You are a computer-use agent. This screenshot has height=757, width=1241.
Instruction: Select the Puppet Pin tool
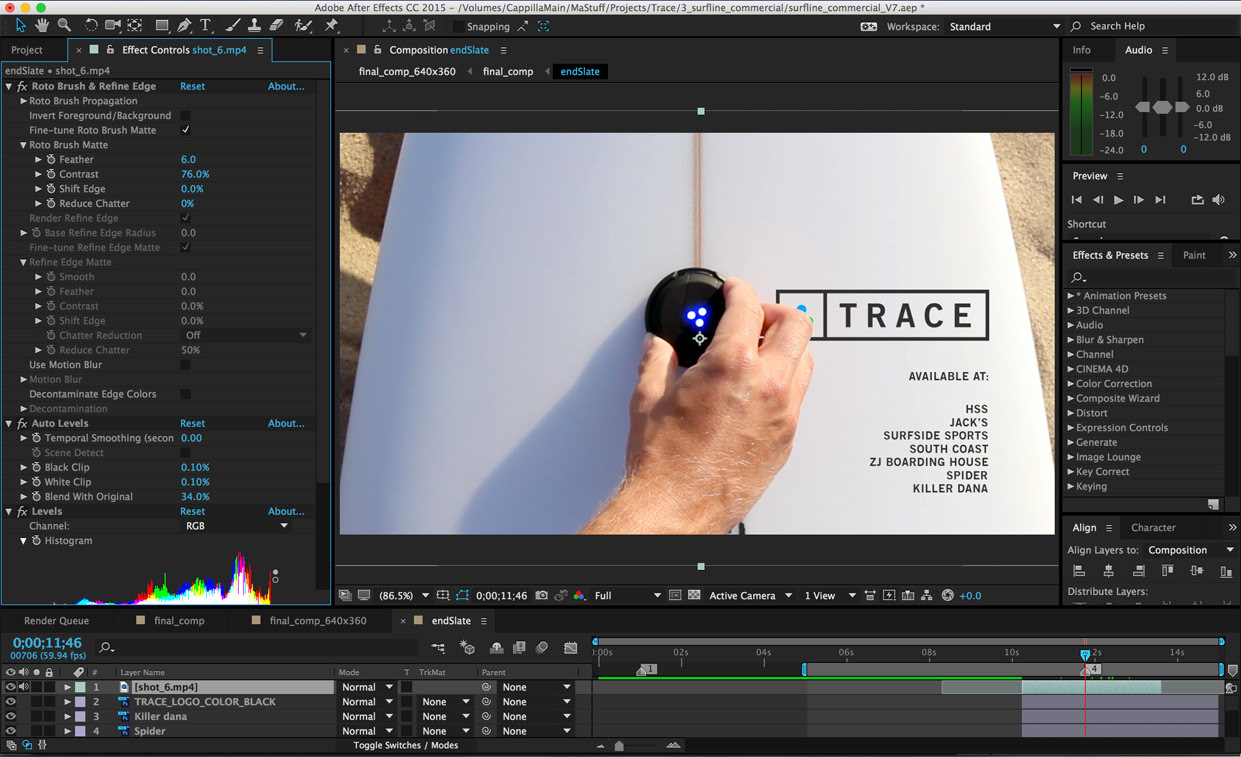331,25
